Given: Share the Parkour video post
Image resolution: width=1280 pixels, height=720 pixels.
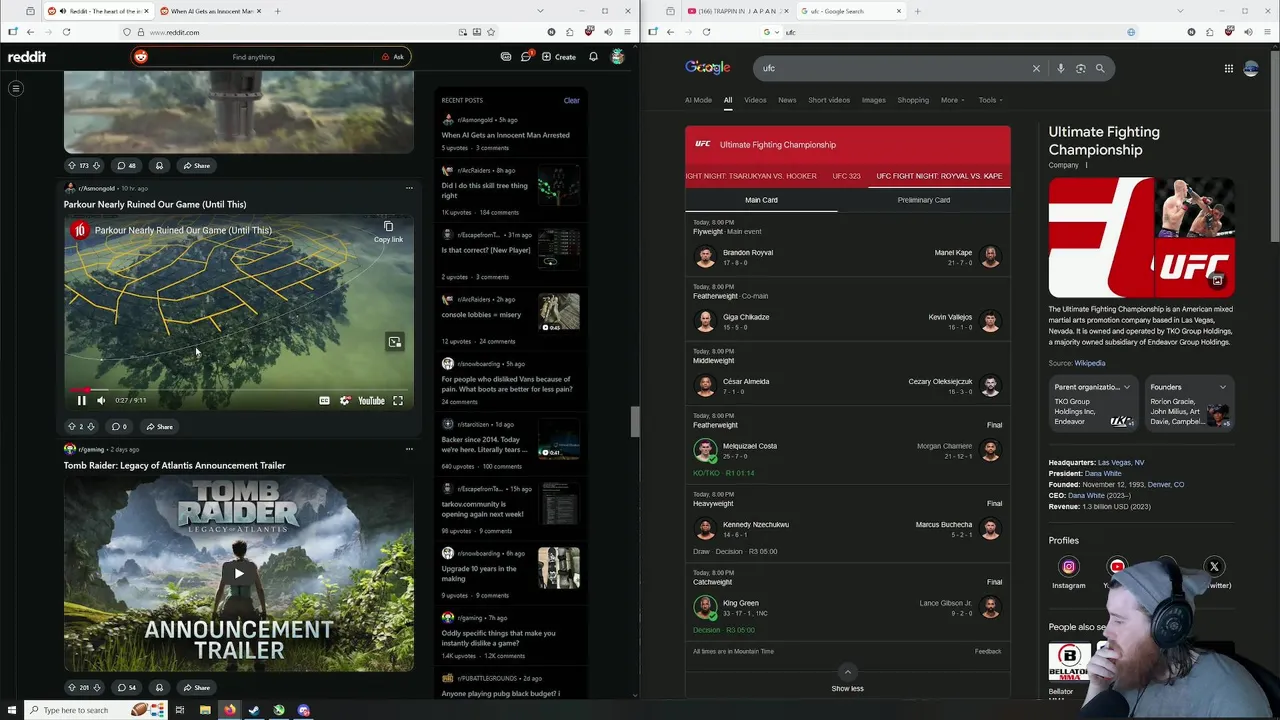Looking at the screenshot, I should pos(160,426).
